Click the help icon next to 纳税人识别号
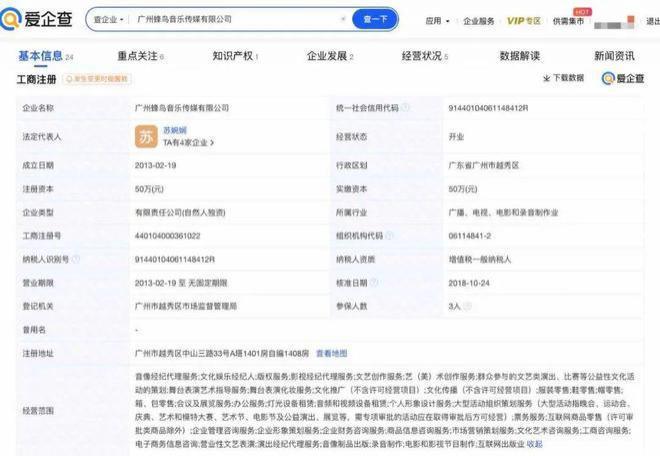Image resolution: width=660 pixels, height=456 pixels. pos(76,259)
